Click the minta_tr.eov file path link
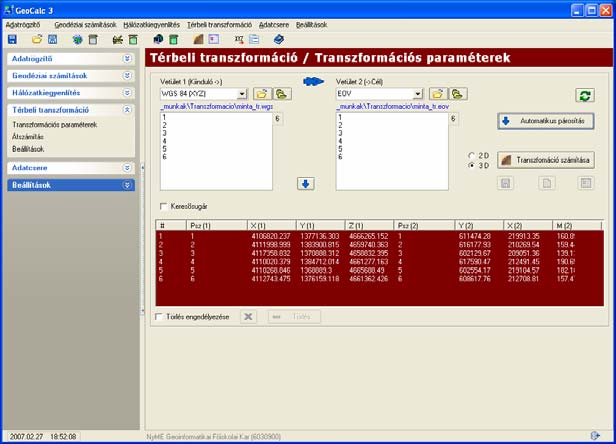Viewport: 616px width, 444px height. (392, 106)
